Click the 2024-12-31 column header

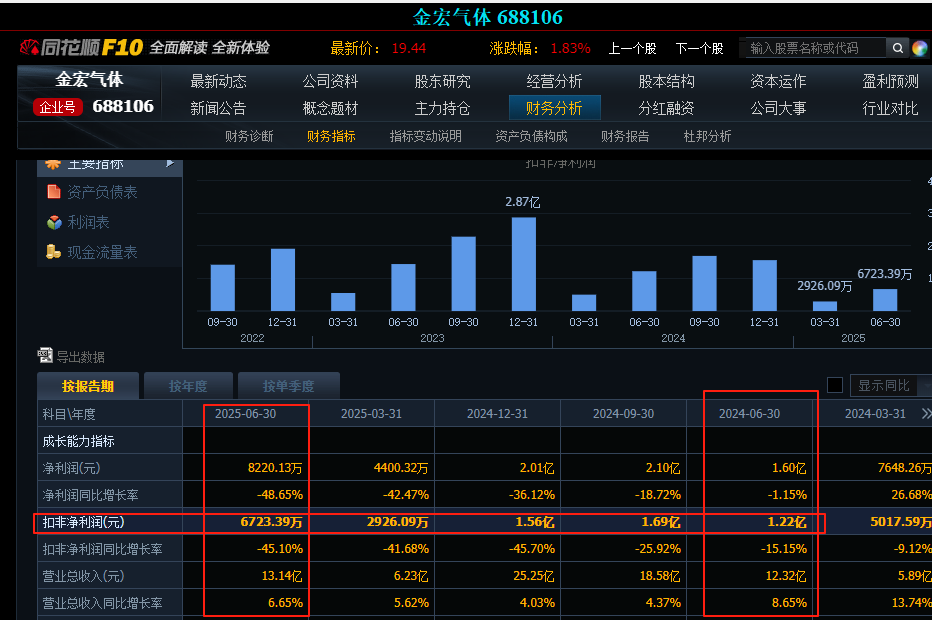pyautogui.click(x=498, y=414)
